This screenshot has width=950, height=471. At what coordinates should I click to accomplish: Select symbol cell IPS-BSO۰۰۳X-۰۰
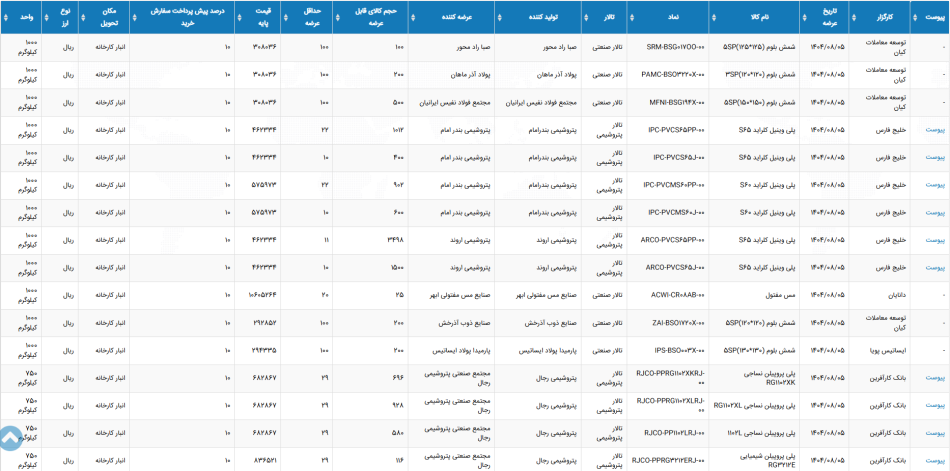680,350
